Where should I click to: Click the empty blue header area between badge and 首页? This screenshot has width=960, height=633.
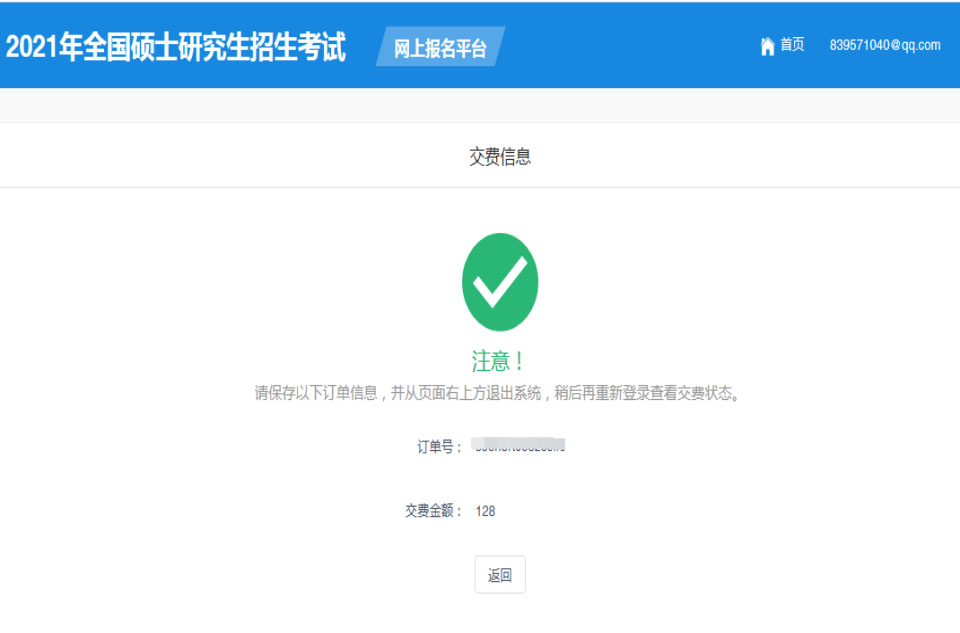coord(630,46)
